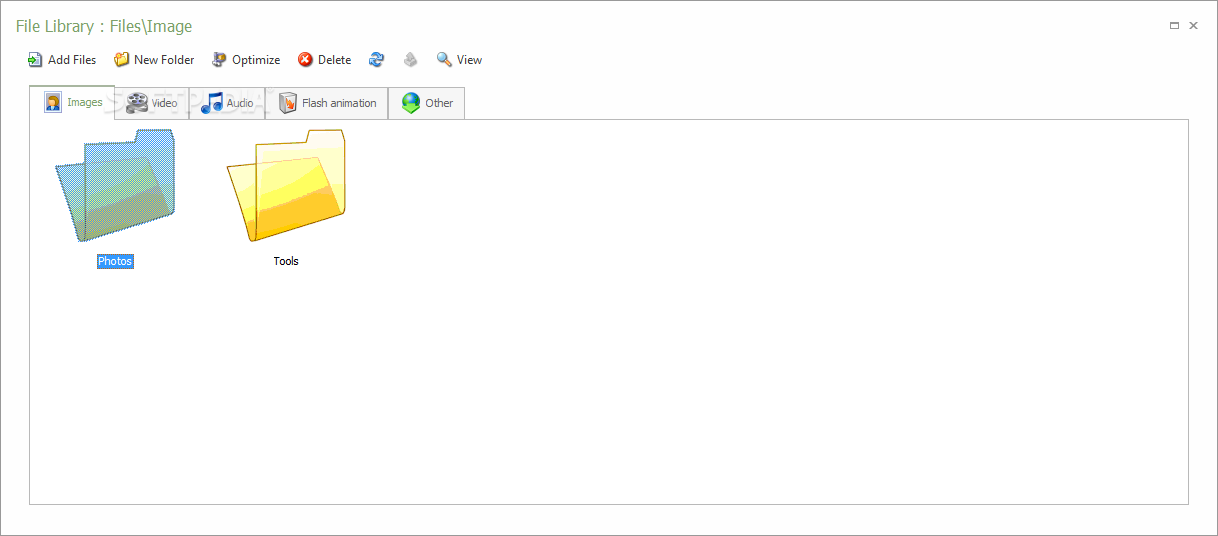Switch to the Images tab
Image resolution: width=1218 pixels, height=536 pixels.
[x=72, y=102]
